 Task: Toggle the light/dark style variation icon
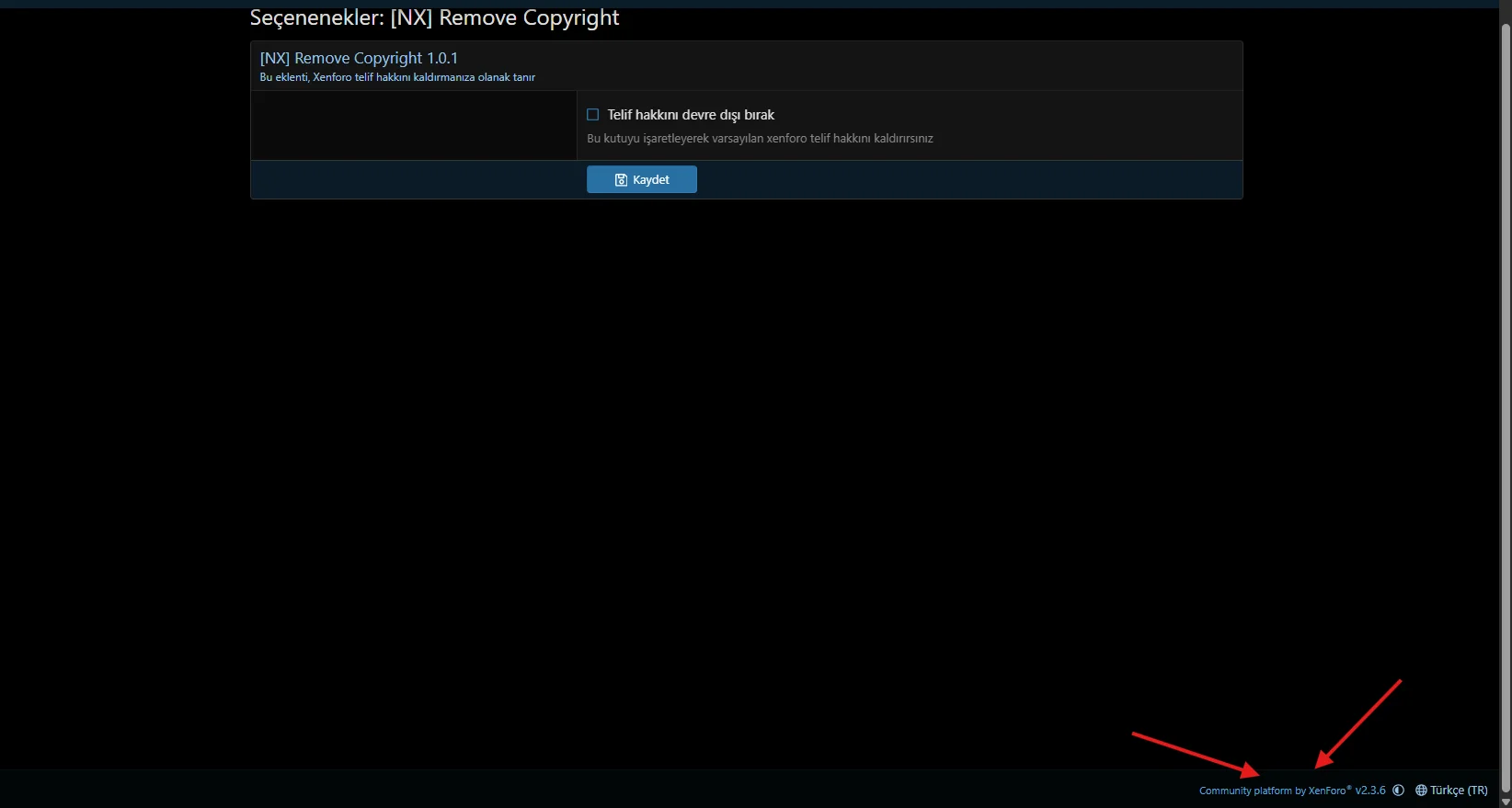tap(1398, 791)
